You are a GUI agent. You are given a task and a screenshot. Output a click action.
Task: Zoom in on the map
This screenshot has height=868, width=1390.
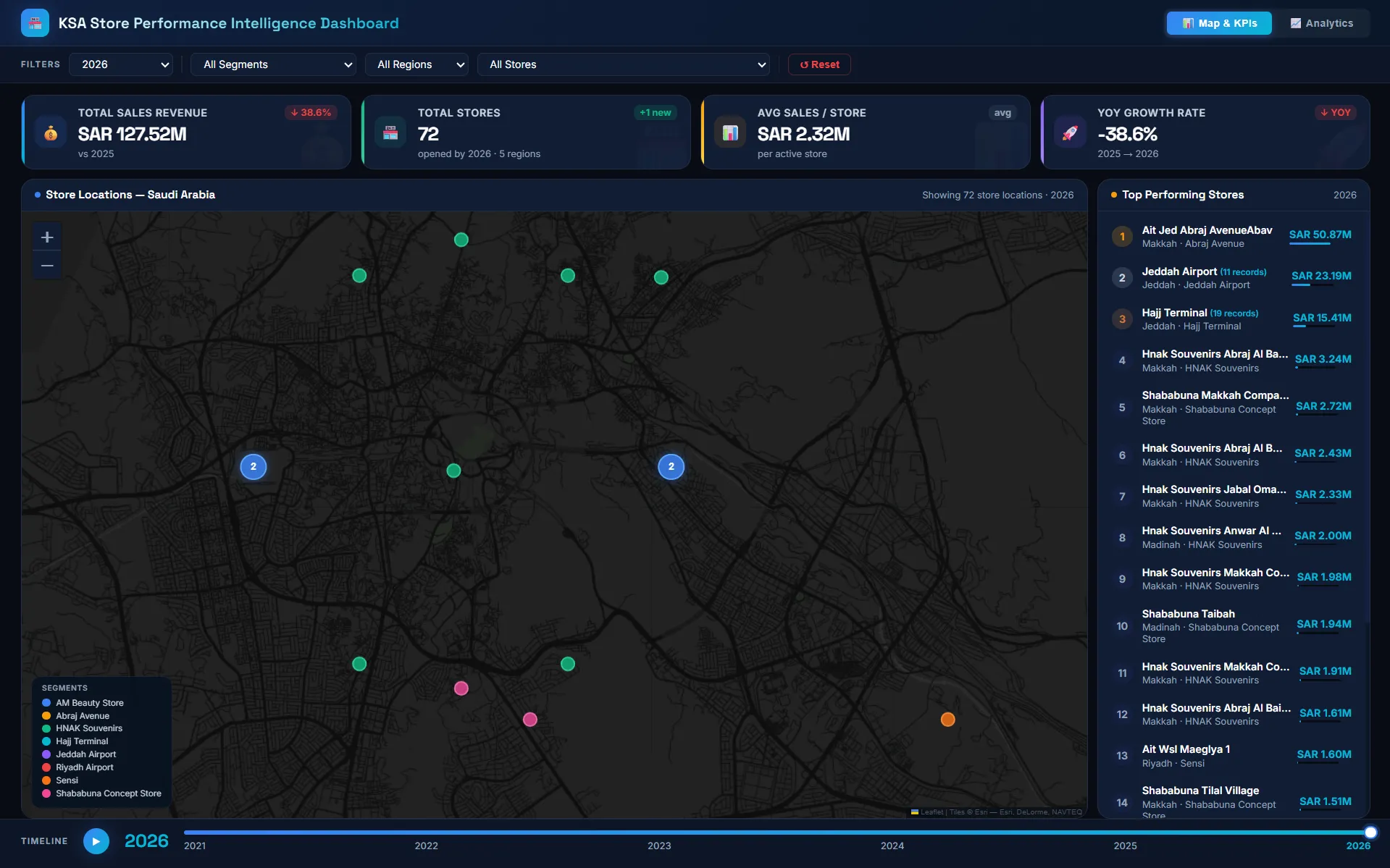click(x=47, y=237)
